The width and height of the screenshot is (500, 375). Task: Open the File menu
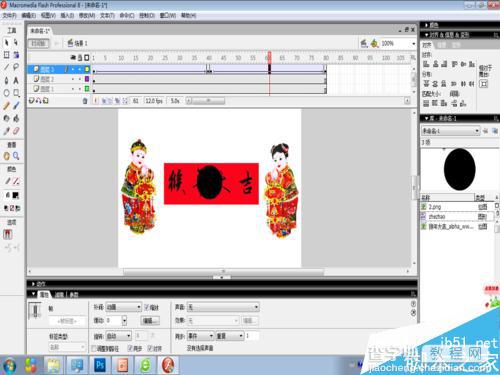point(9,16)
